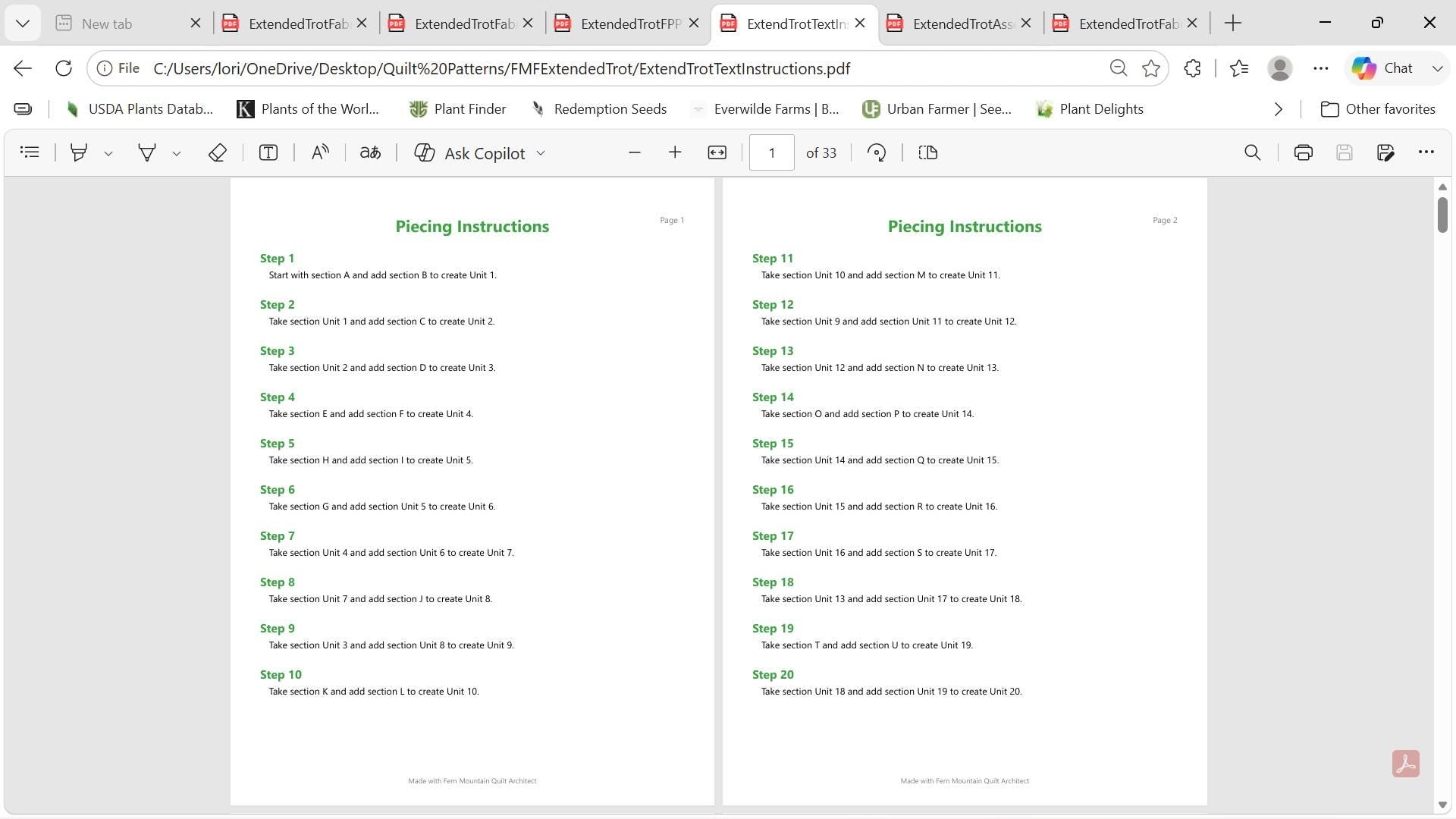Screen dimensions: 1456x819
Task: Add this page to favorites
Action: point(1151,68)
